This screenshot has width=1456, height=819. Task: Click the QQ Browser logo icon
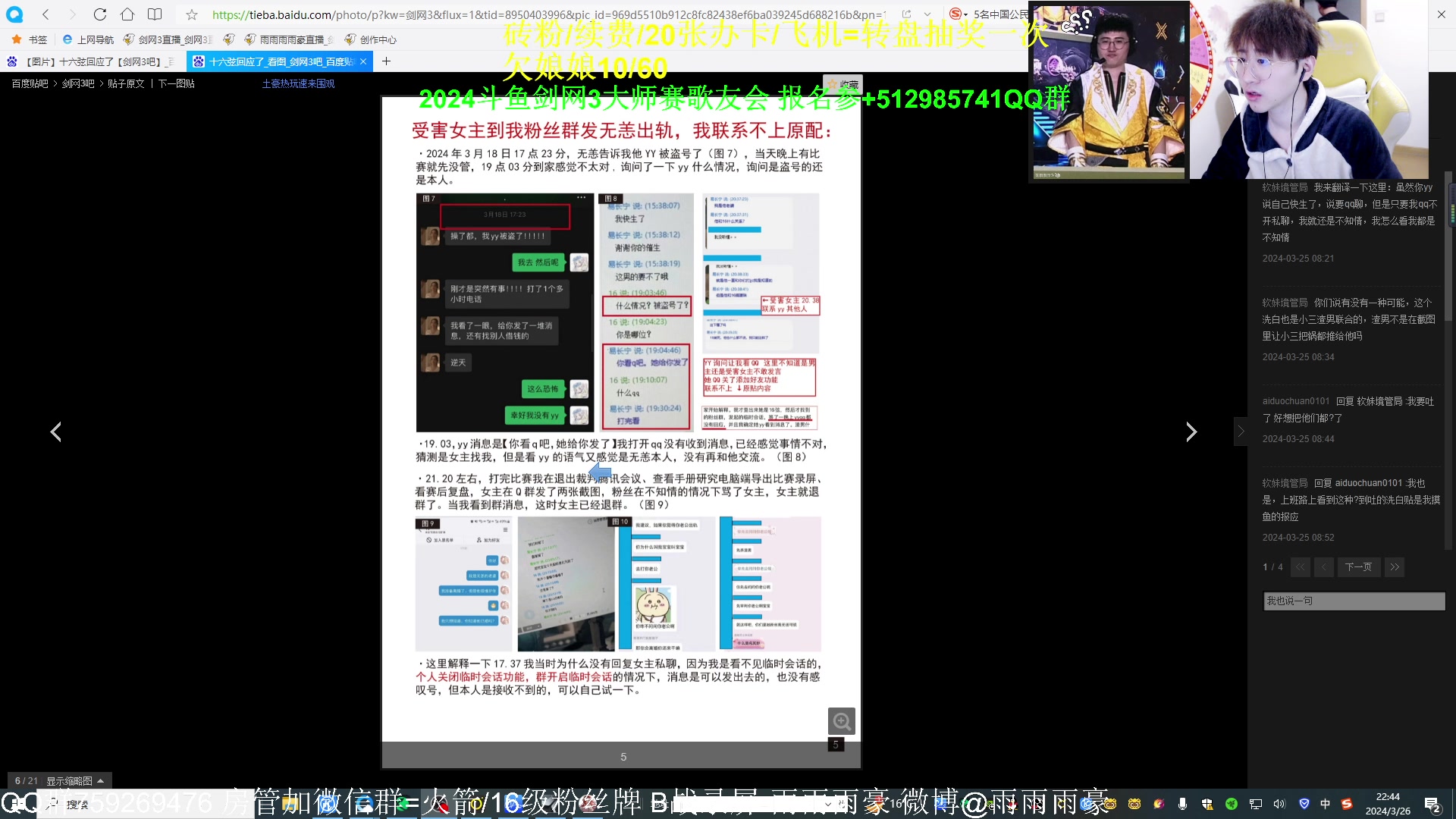14,14
